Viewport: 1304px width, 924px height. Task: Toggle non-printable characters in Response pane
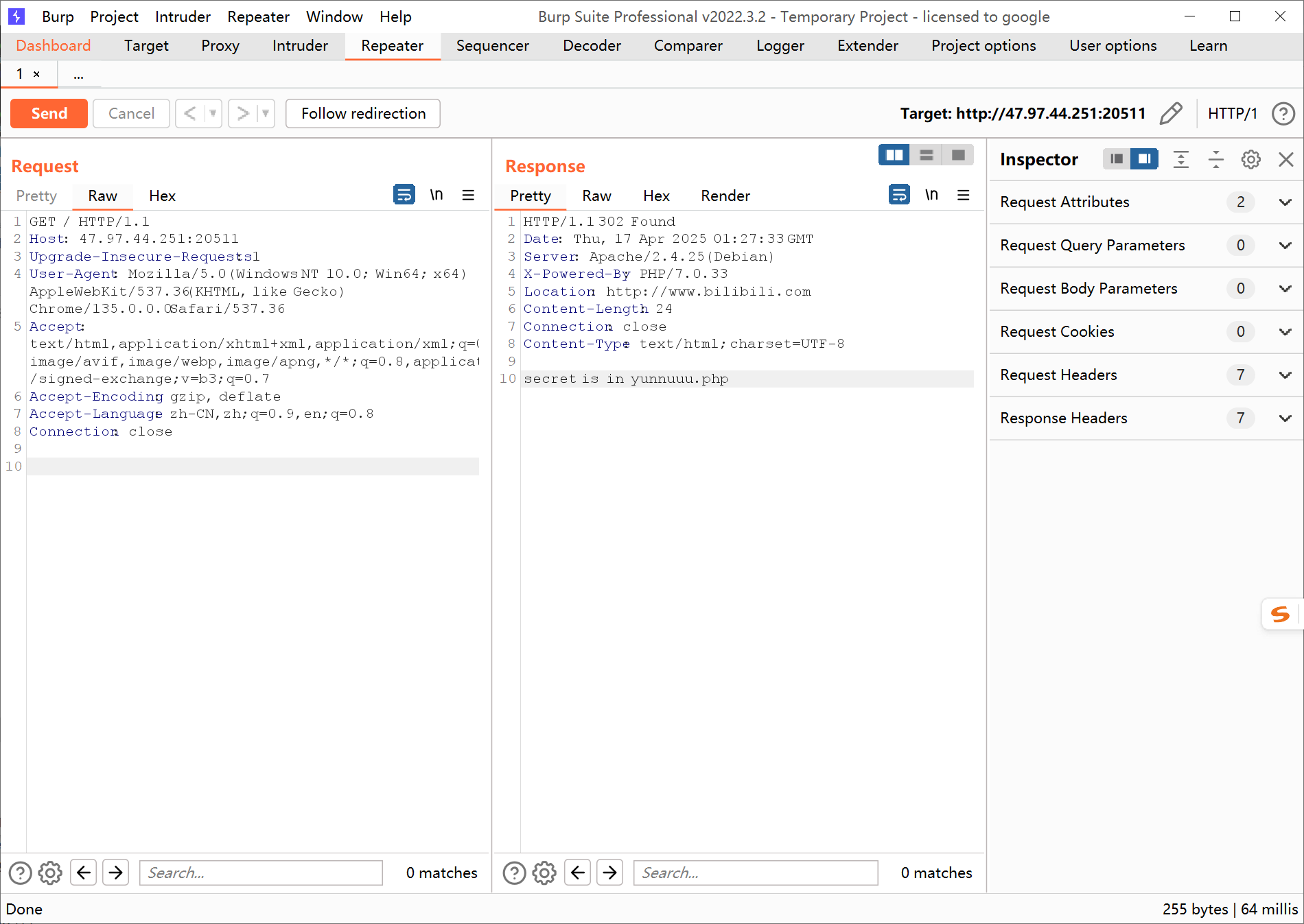(931, 196)
